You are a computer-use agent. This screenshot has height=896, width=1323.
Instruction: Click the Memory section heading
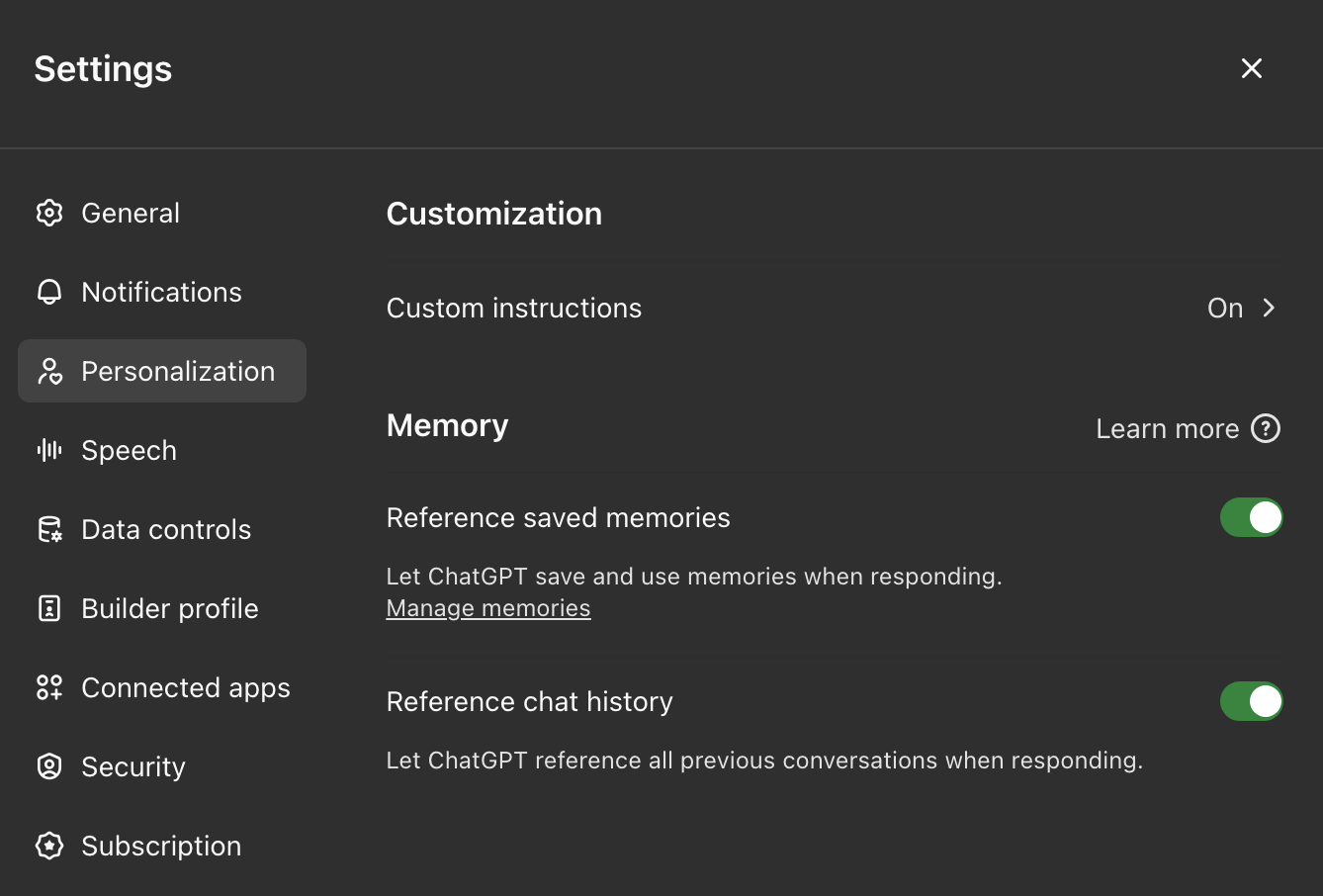[448, 425]
